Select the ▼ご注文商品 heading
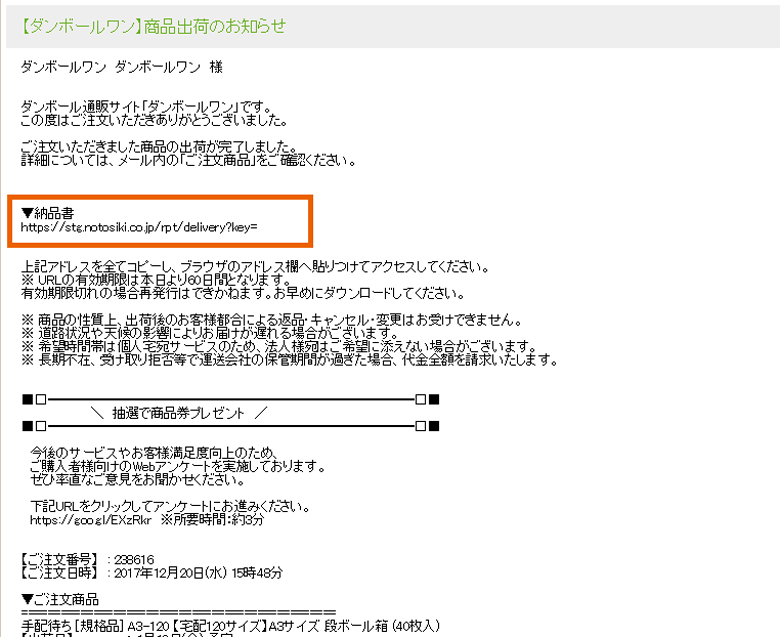780x637 pixels. tap(60, 599)
